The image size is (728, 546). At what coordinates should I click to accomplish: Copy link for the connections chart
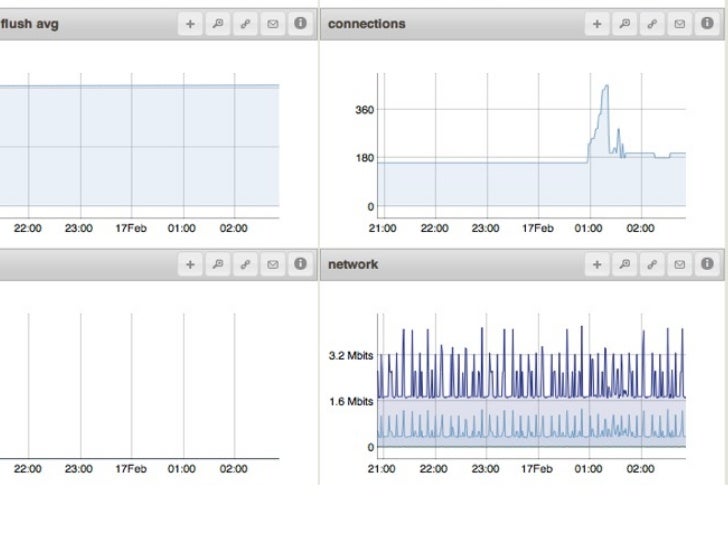click(x=652, y=24)
